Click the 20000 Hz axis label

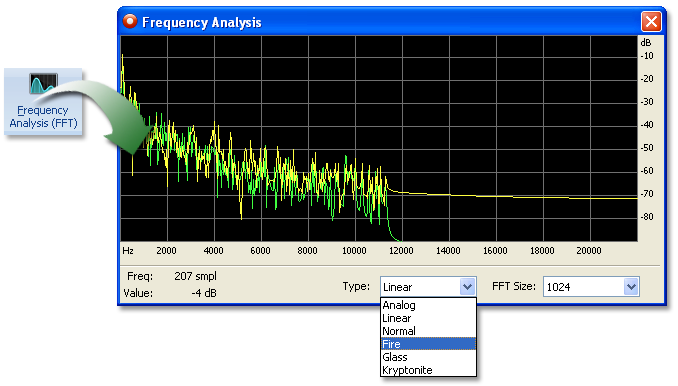click(589, 251)
